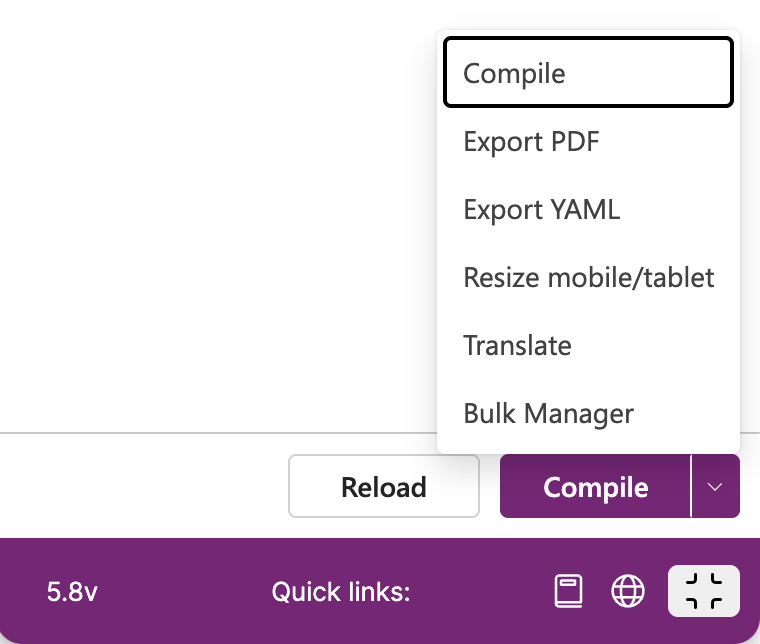Screen dimensions: 760x644
Task: Open the manual via the book icon
Action: 568,591
